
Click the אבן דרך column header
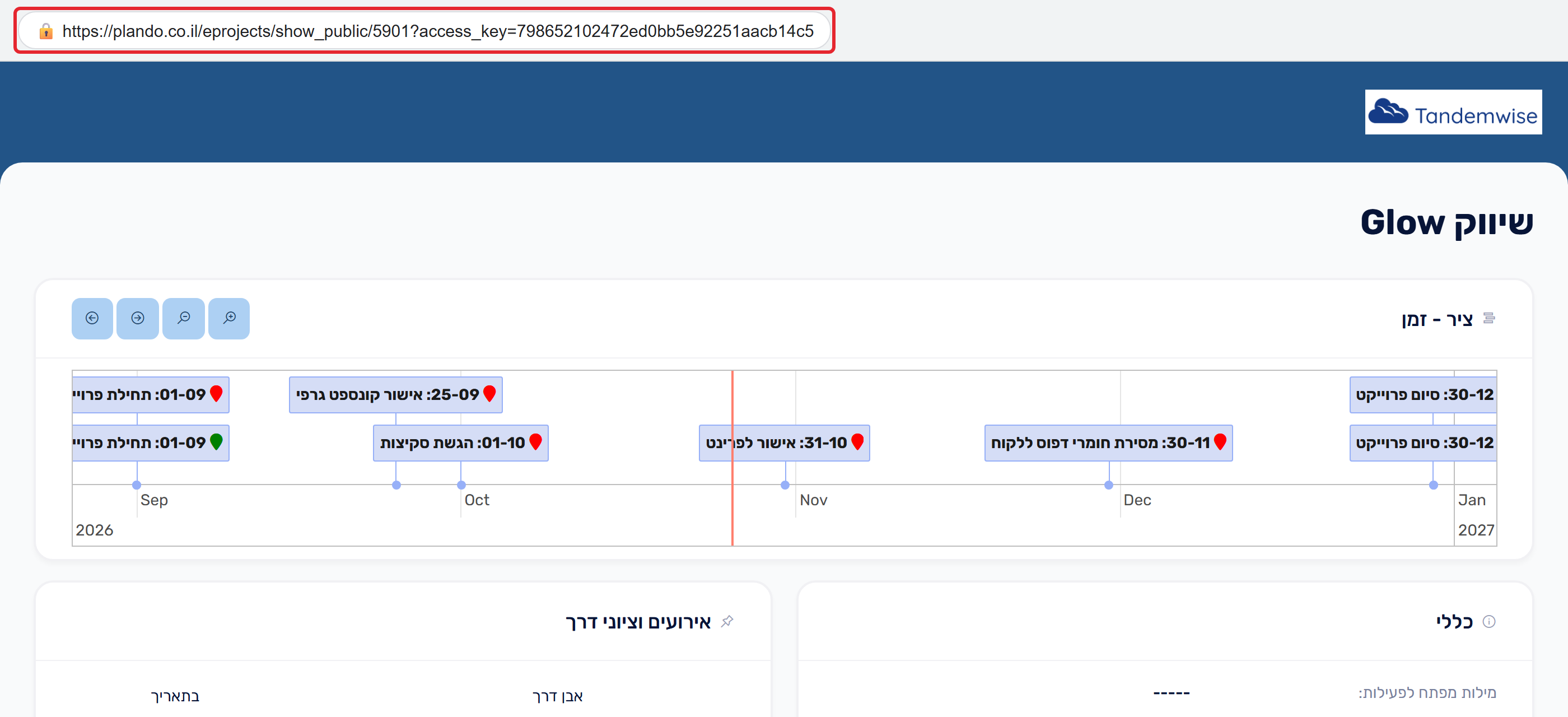(558, 696)
